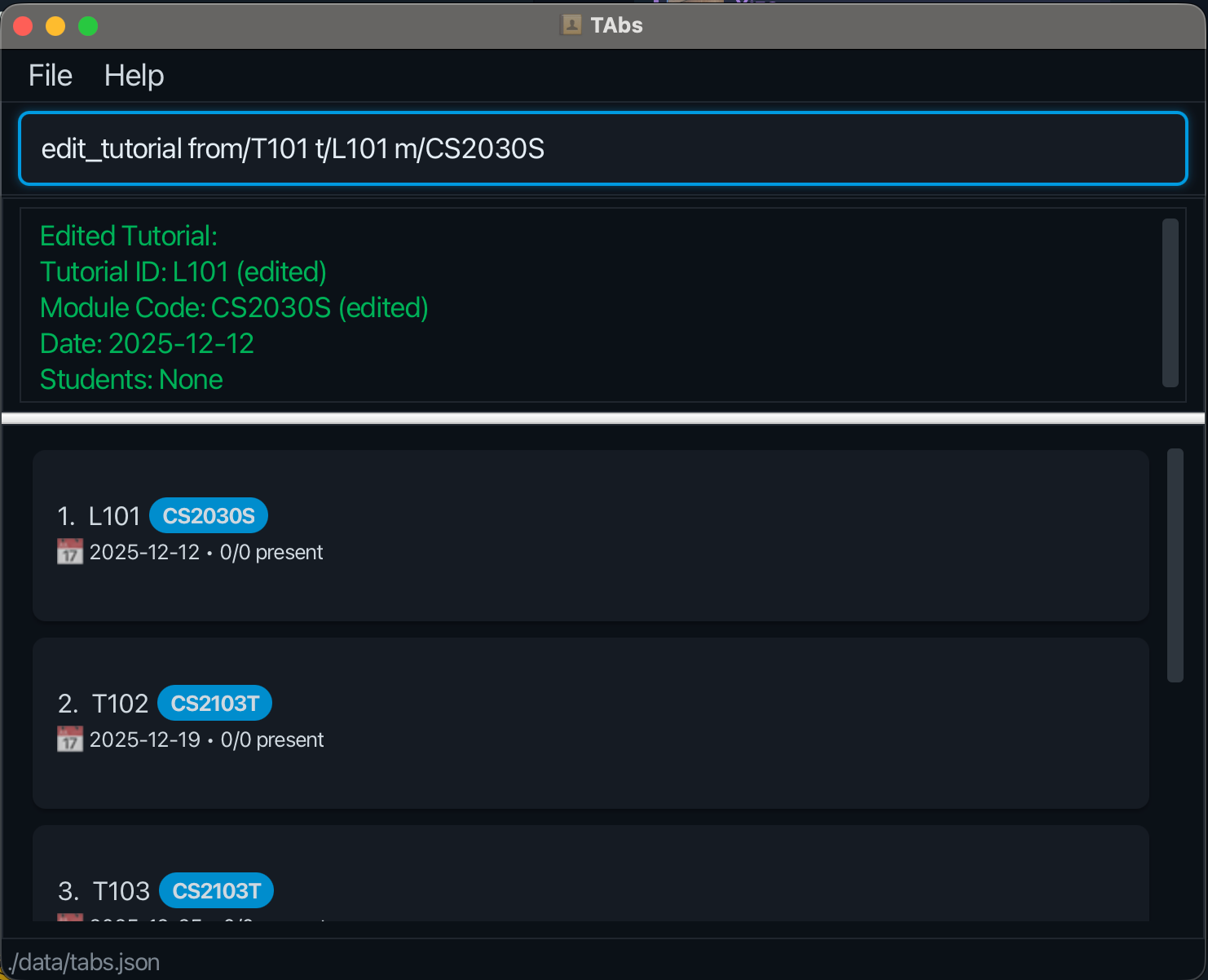Click '2025-12-12 • 0/0 present' on L101
The width and height of the screenshot is (1208, 980).
[x=206, y=553]
